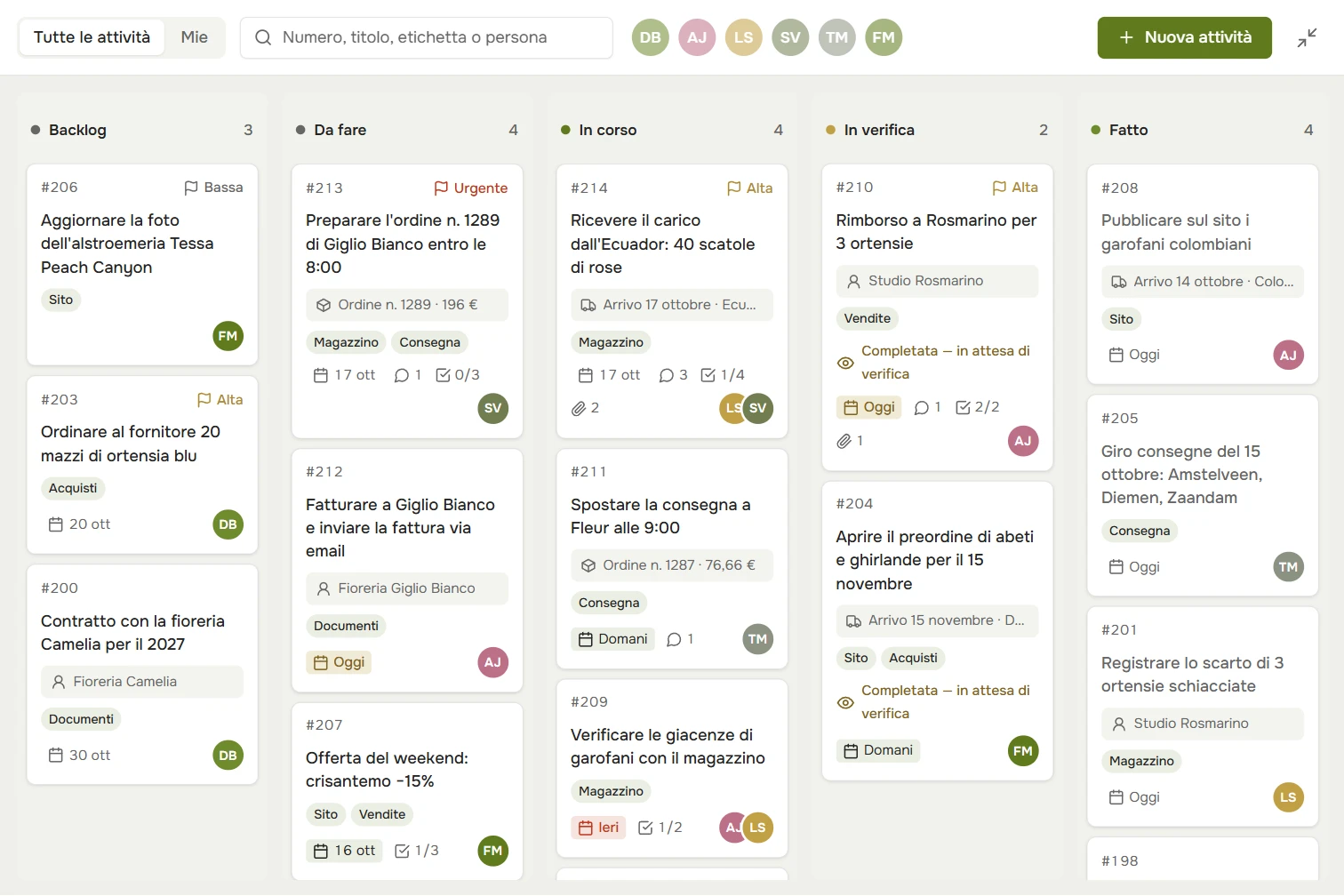Viewport: 1344px width, 896px height.
Task: Filter by the FM avatar in the header
Action: point(884,37)
